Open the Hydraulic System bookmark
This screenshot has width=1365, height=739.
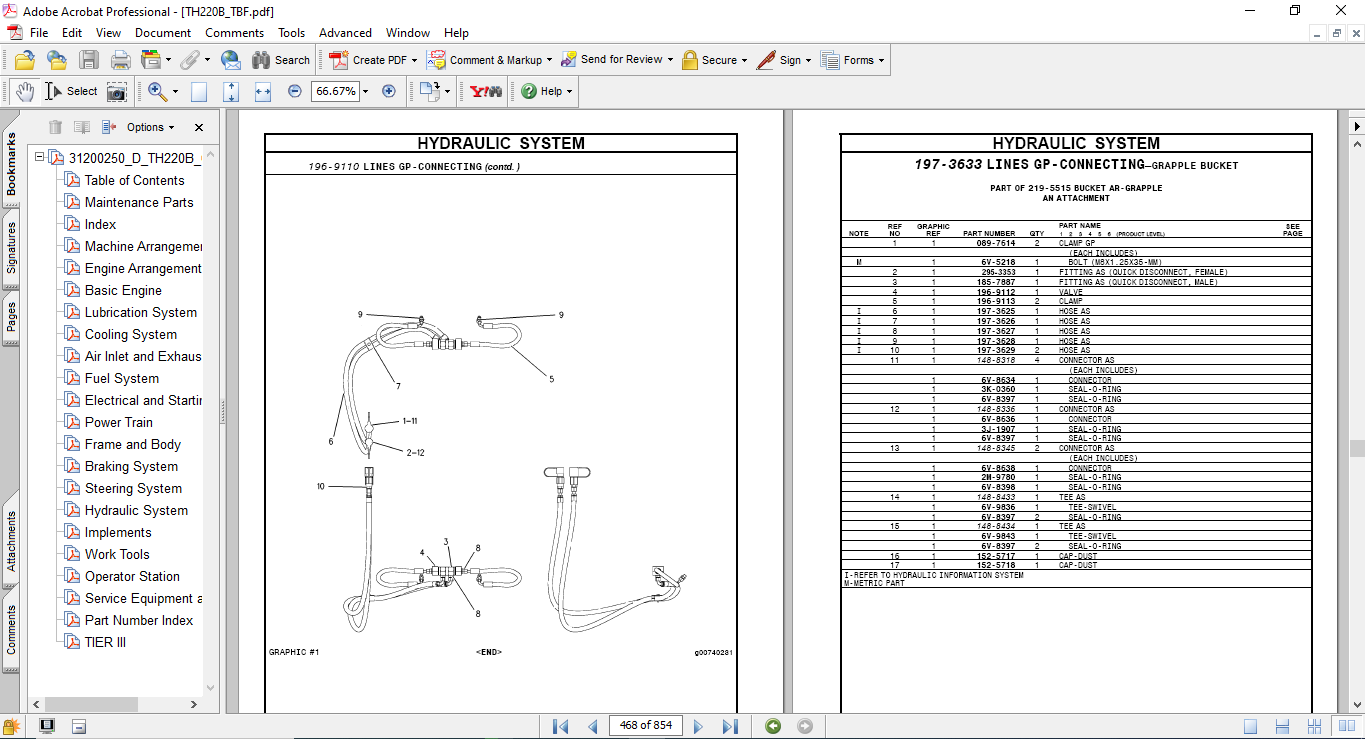point(136,510)
